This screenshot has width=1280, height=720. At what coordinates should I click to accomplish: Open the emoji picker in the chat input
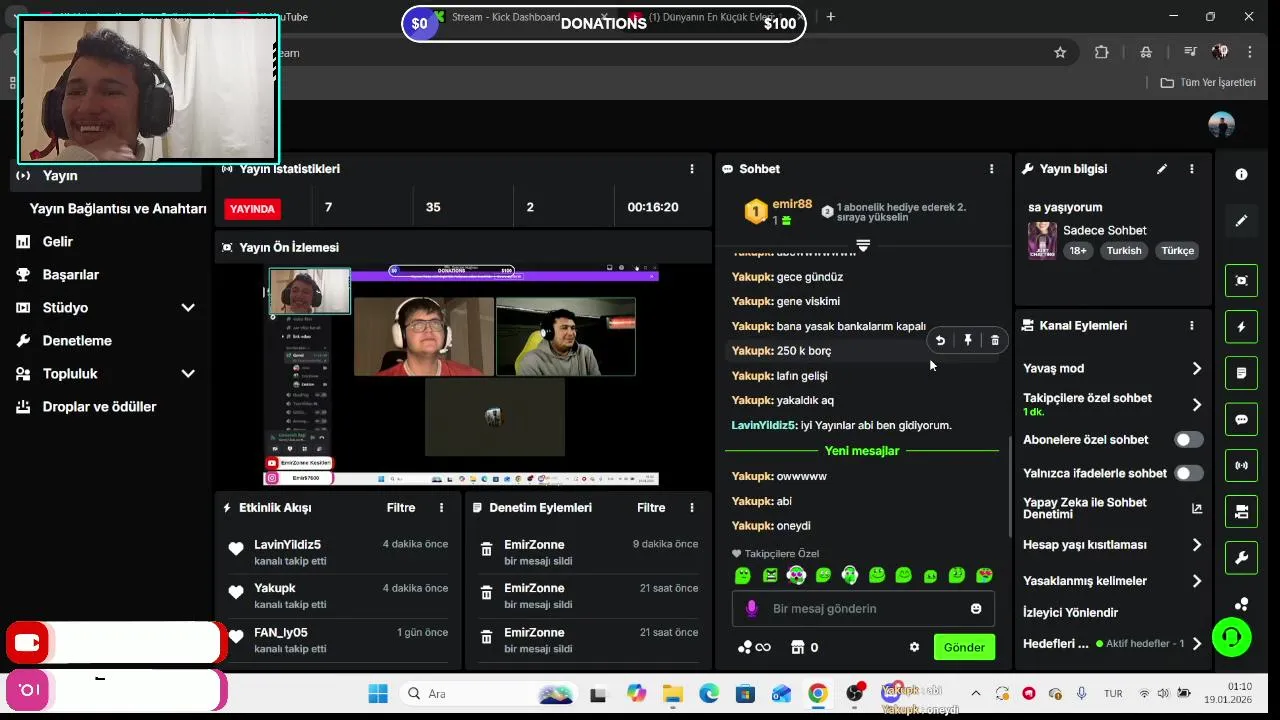point(976,608)
